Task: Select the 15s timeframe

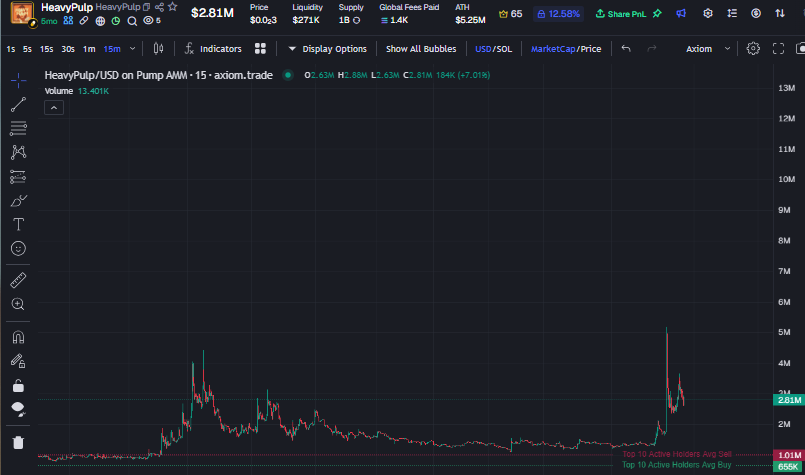Action: pyautogui.click(x=46, y=49)
